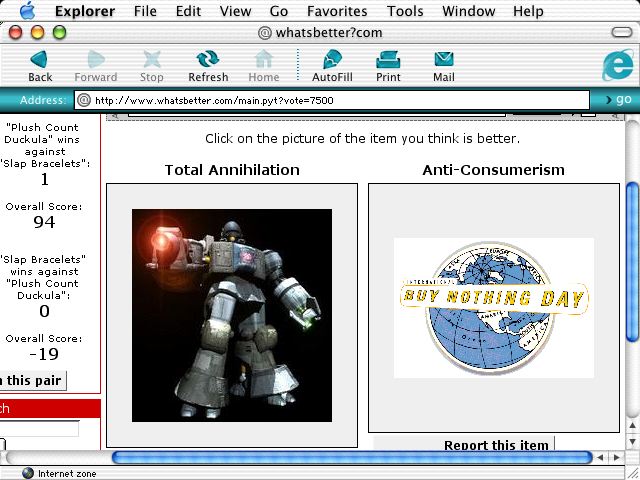Click the scroll down arrow
Image resolution: width=640 pixels, height=480 pixels.
pyautogui.click(x=632, y=442)
